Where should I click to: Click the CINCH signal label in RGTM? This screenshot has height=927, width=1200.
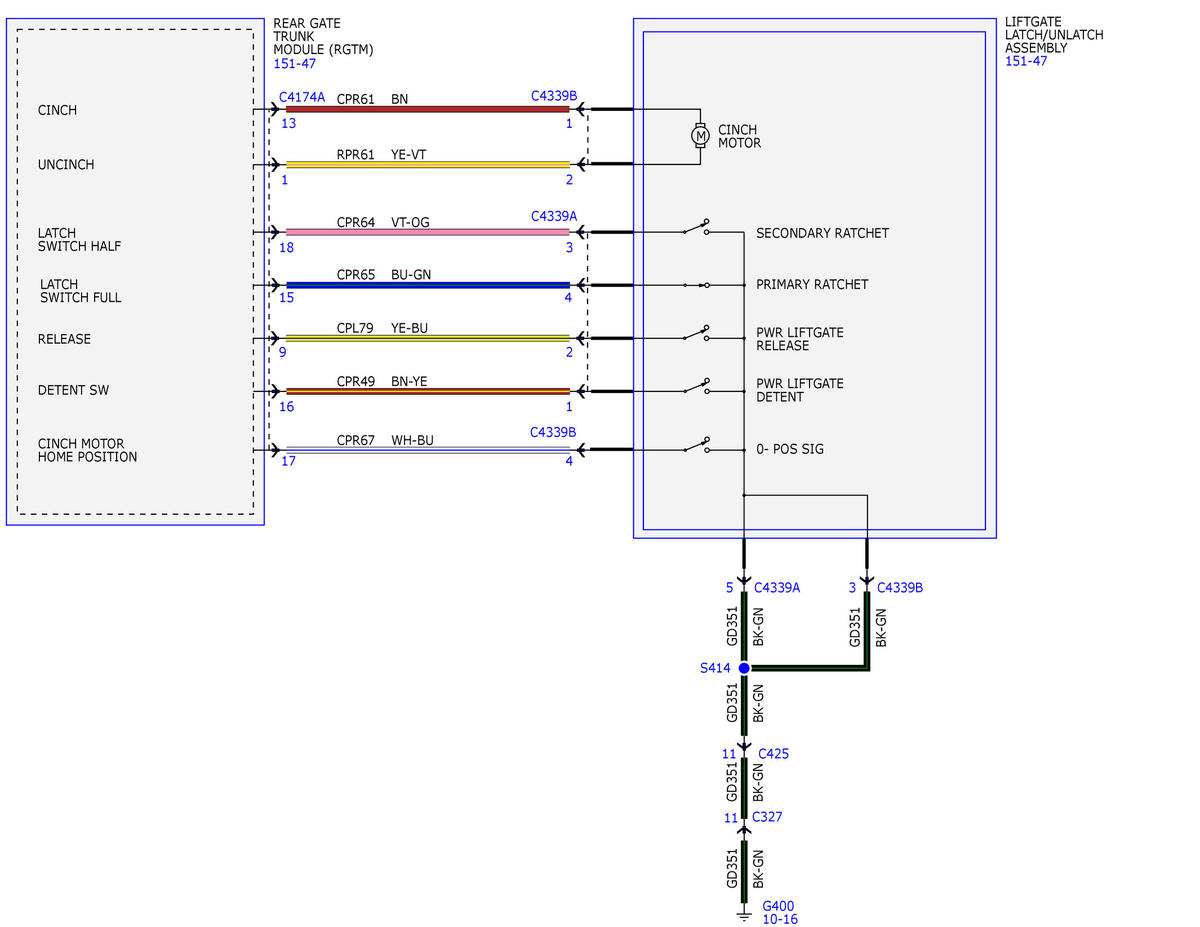coord(57,110)
